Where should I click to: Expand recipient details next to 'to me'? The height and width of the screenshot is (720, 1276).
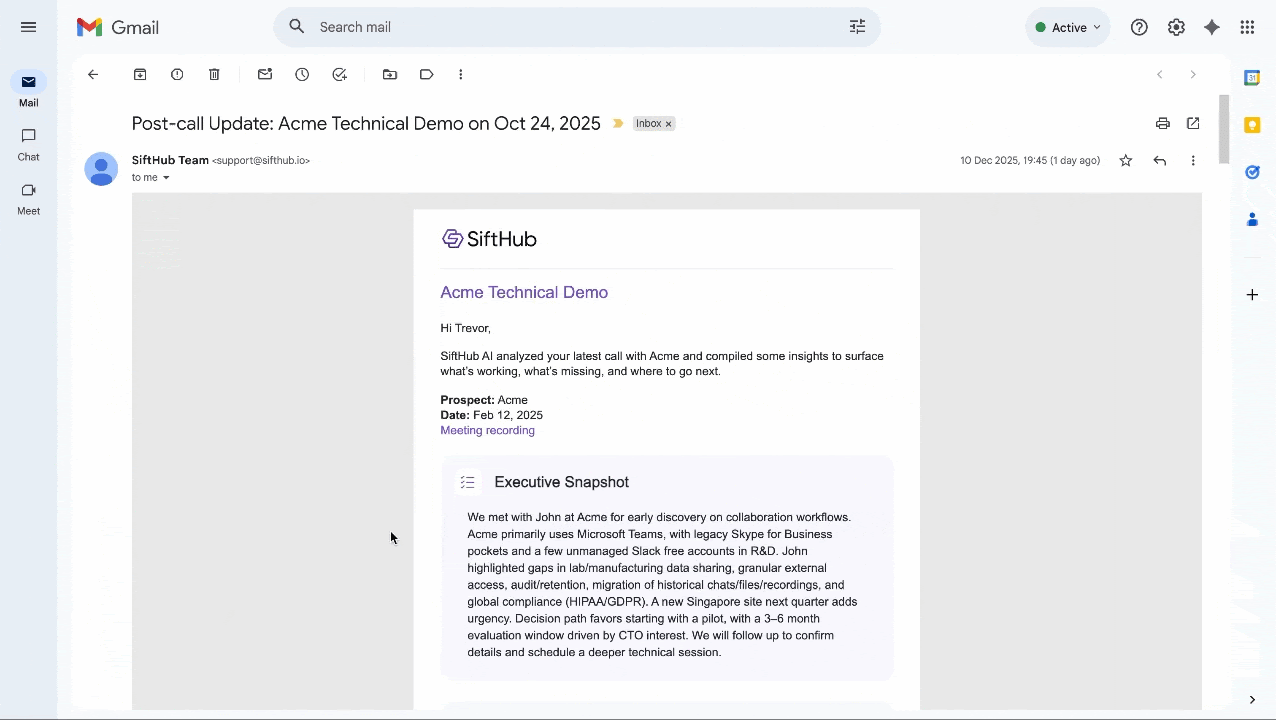click(166, 178)
